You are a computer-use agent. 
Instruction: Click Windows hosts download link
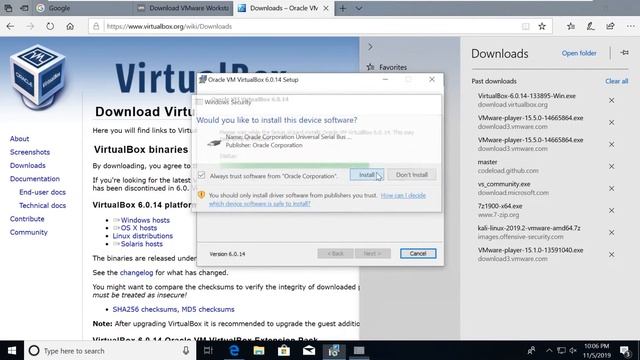pos(145,220)
